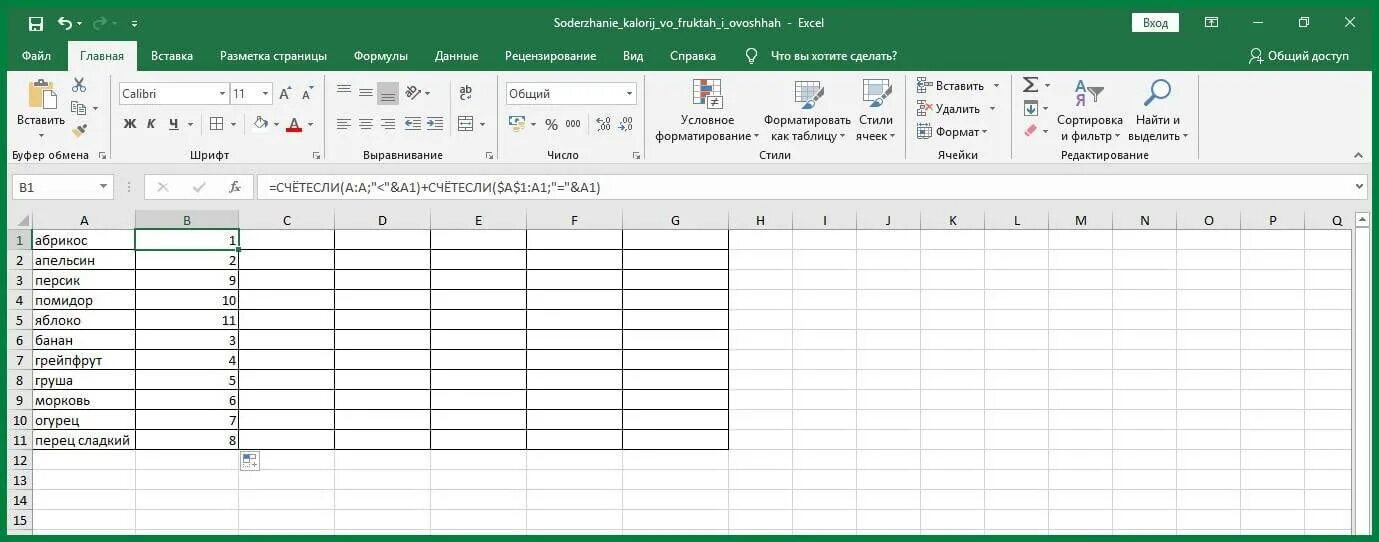Click the text orientation icon

point(414,93)
